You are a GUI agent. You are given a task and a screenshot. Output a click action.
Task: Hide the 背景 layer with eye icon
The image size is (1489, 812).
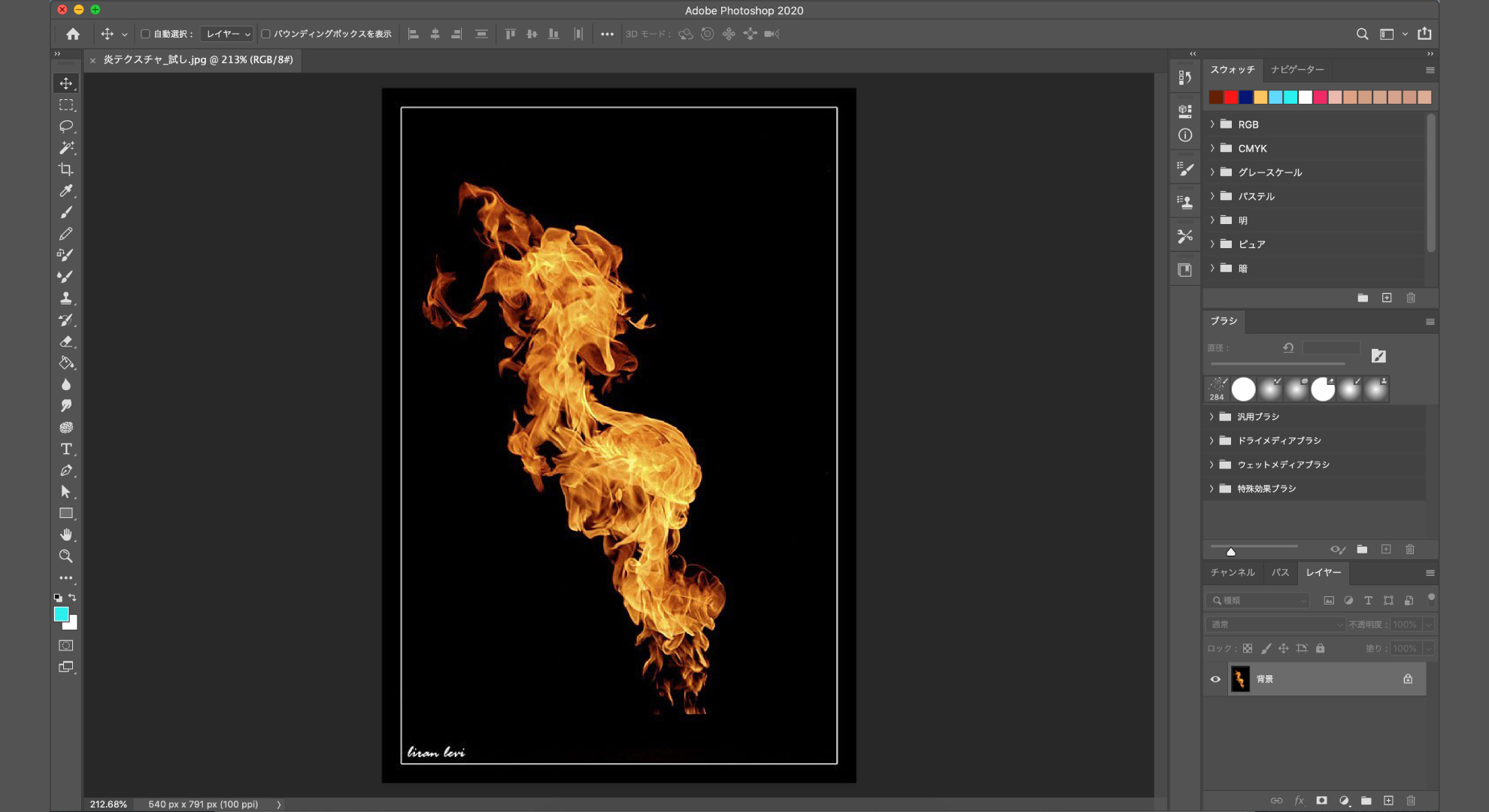tap(1215, 679)
